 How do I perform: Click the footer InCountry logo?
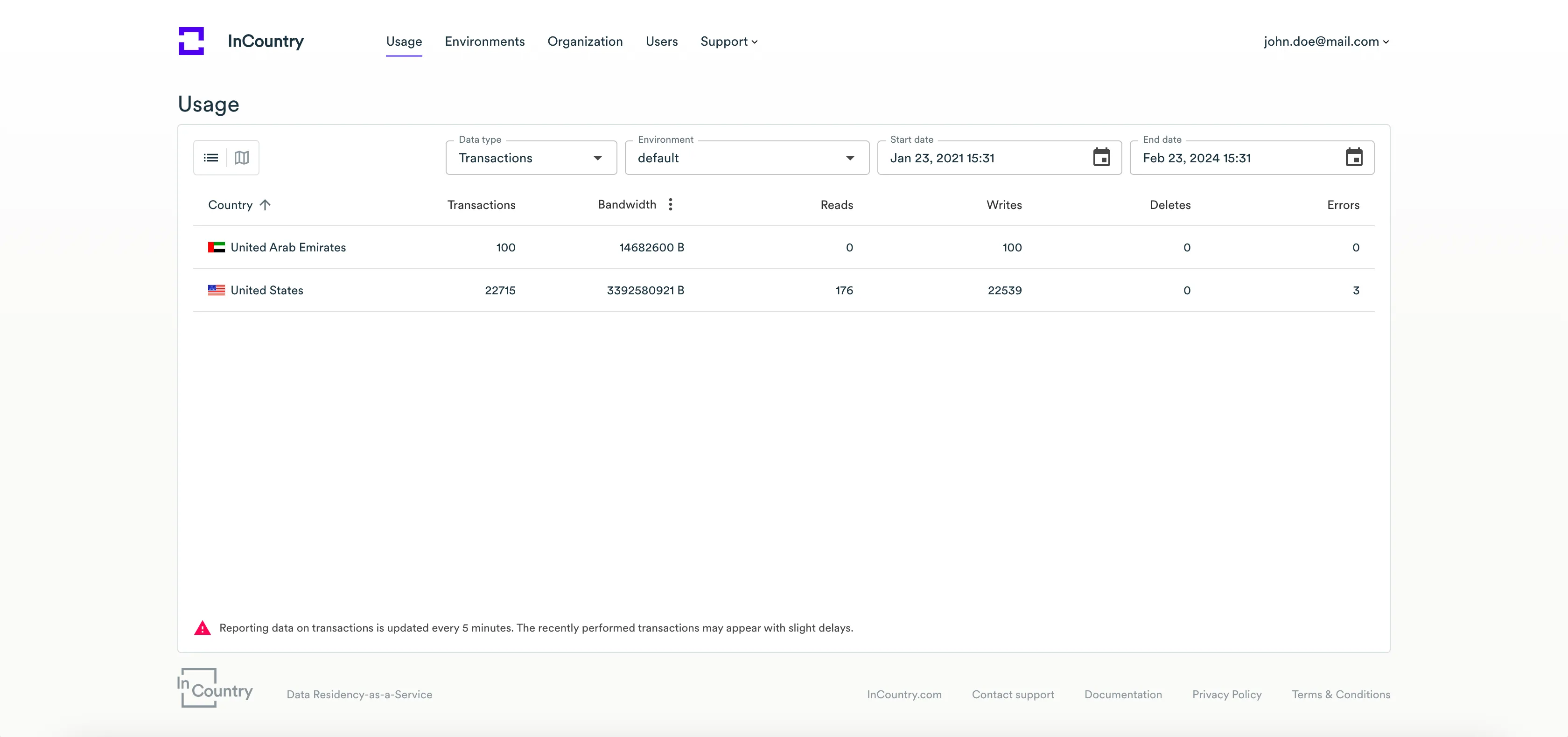pos(215,688)
